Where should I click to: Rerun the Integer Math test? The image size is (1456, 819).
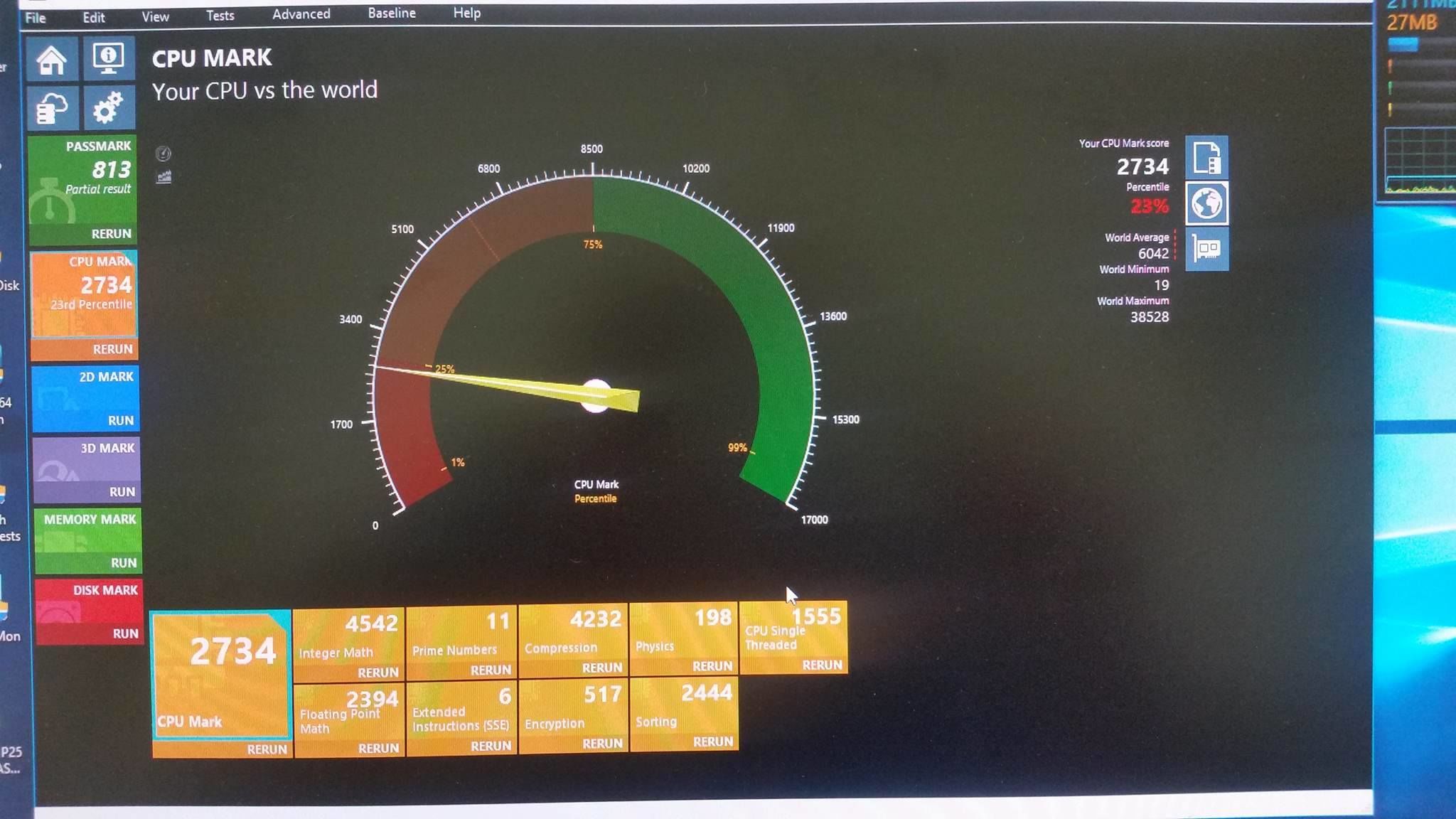click(378, 673)
